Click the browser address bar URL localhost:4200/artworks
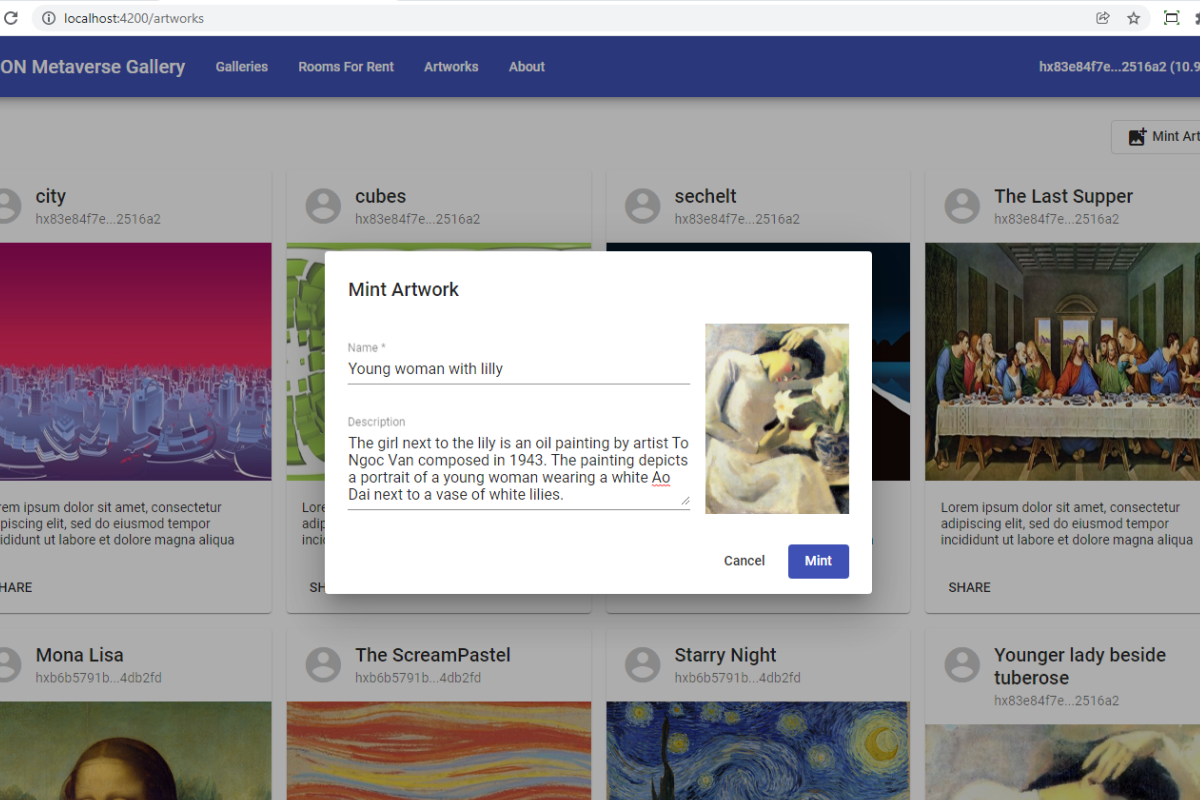This screenshot has height=800, width=1200. point(134,18)
